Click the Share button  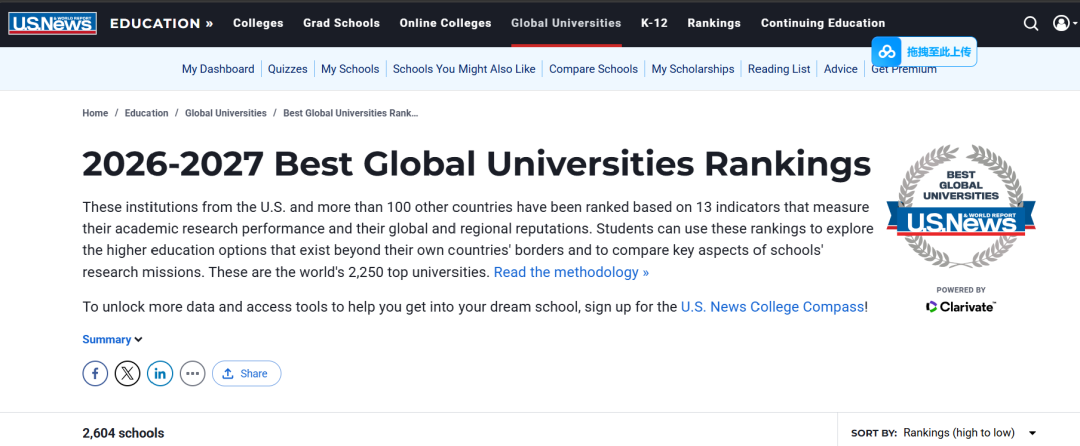tap(247, 374)
